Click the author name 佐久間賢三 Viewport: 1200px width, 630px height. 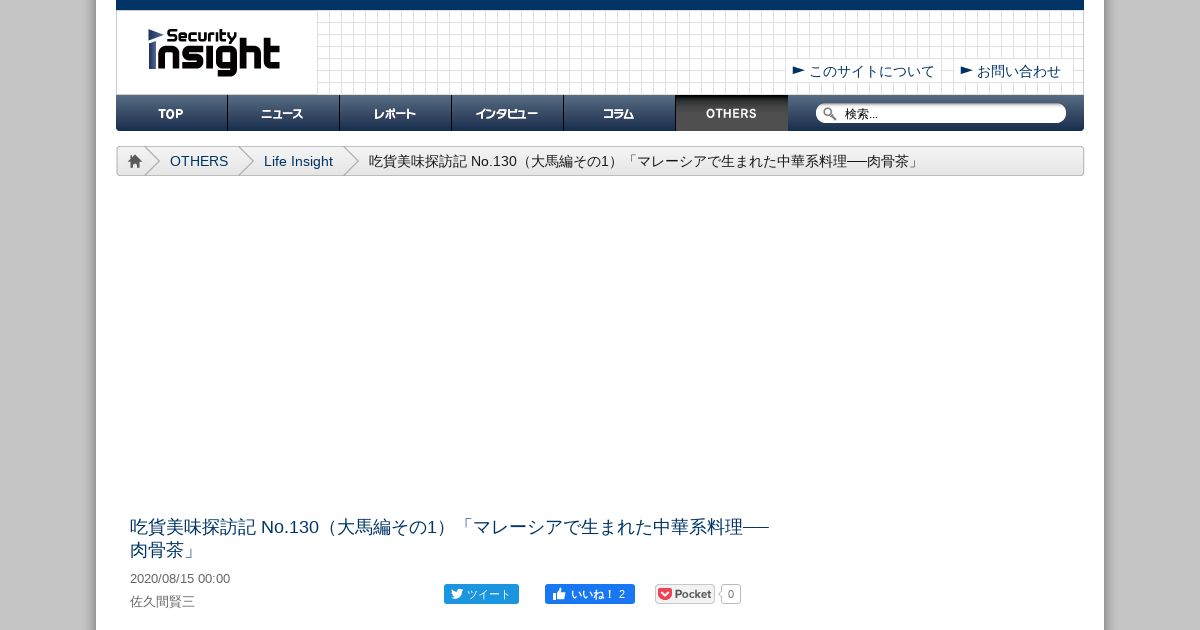click(x=162, y=602)
